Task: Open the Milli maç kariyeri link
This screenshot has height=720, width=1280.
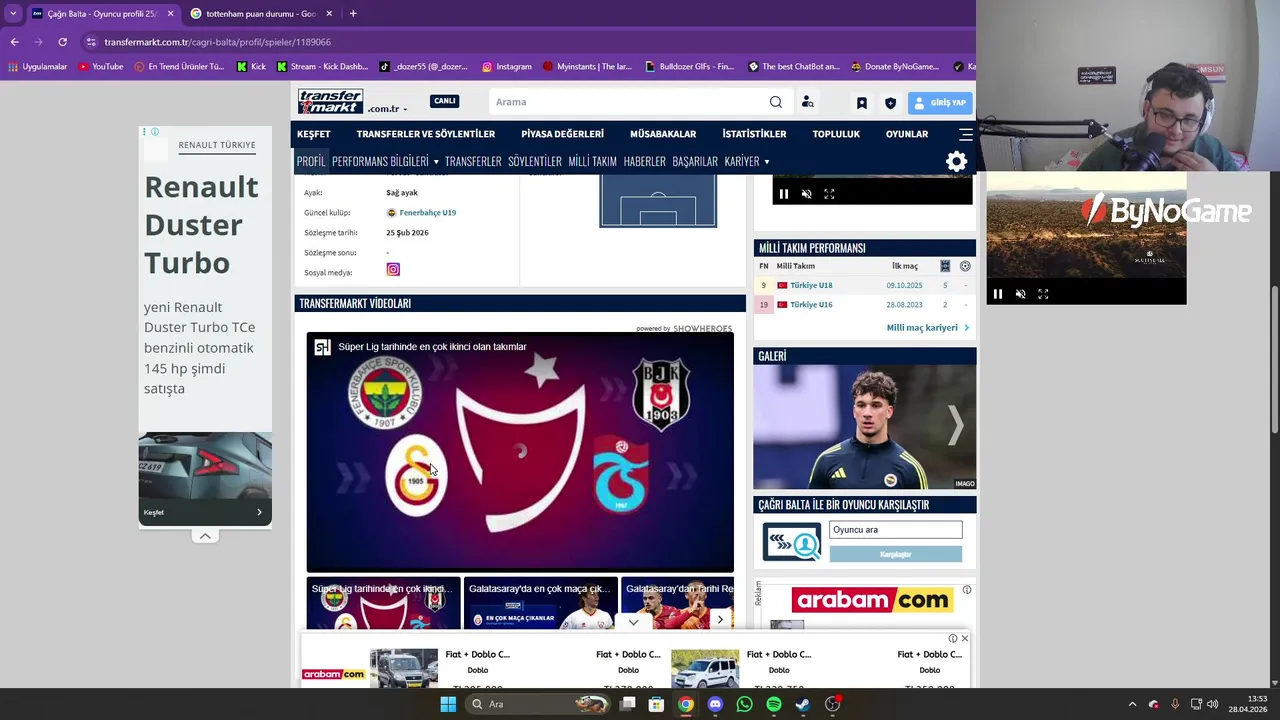Action: point(927,328)
